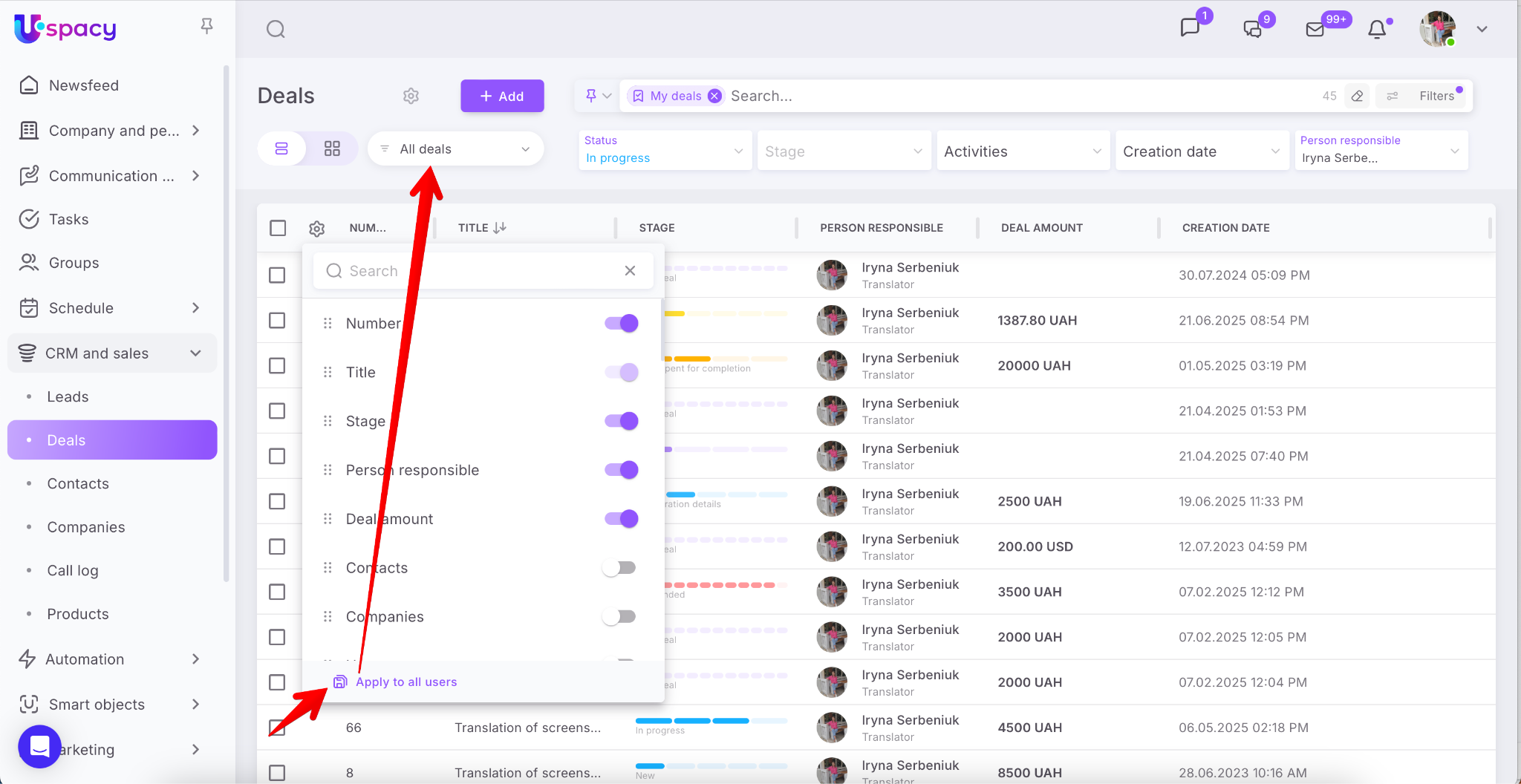
Task: Open the notifications bell
Action: pos(1377,30)
